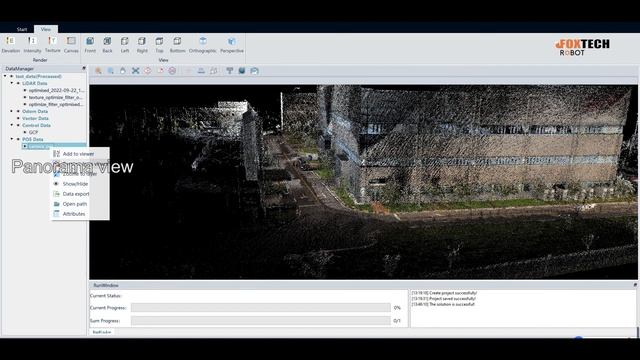Enable Orthographic projection
Viewport: 640px width, 360px height.
[x=203, y=44]
